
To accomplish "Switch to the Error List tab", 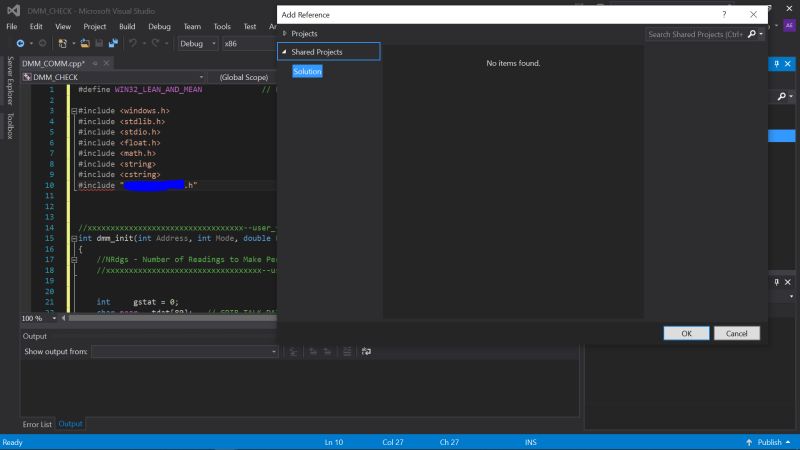I will (x=37, y=424).
